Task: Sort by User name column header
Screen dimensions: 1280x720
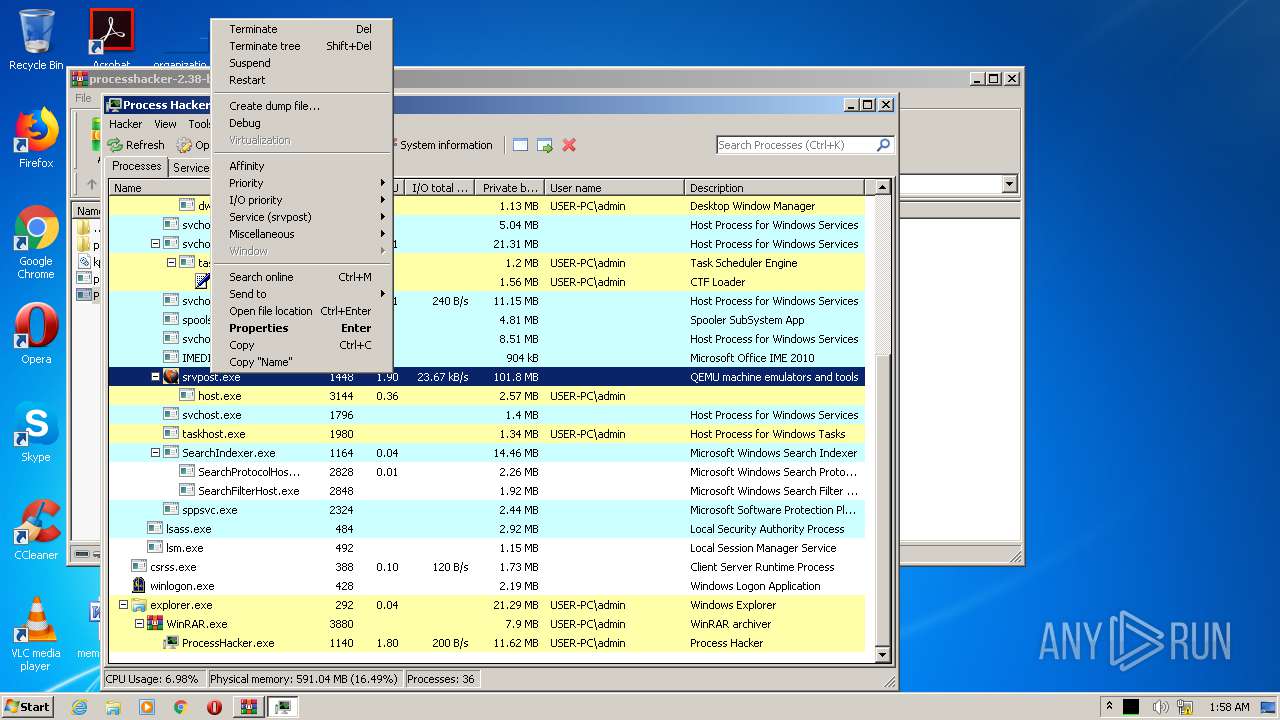Action: (614, 188)
